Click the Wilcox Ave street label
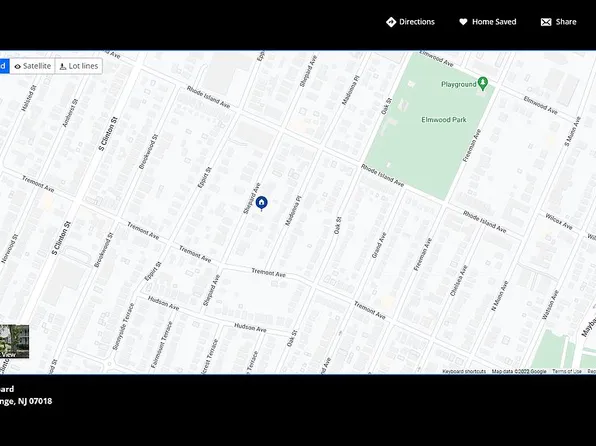596x446 pixels. point(559,221)
